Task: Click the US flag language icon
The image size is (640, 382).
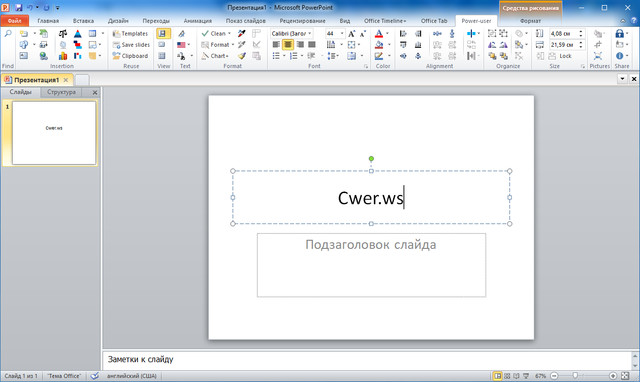Action: [181, 45]
